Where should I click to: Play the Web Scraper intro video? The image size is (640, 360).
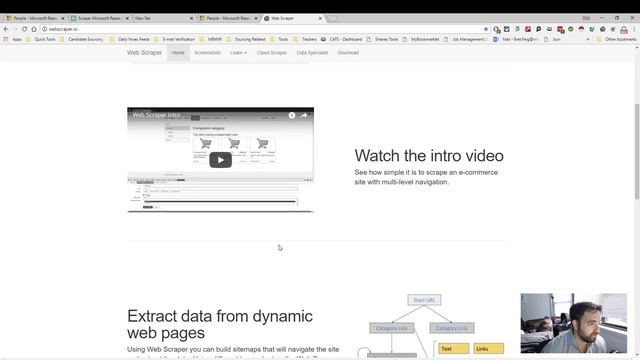(x=220, y=160)
